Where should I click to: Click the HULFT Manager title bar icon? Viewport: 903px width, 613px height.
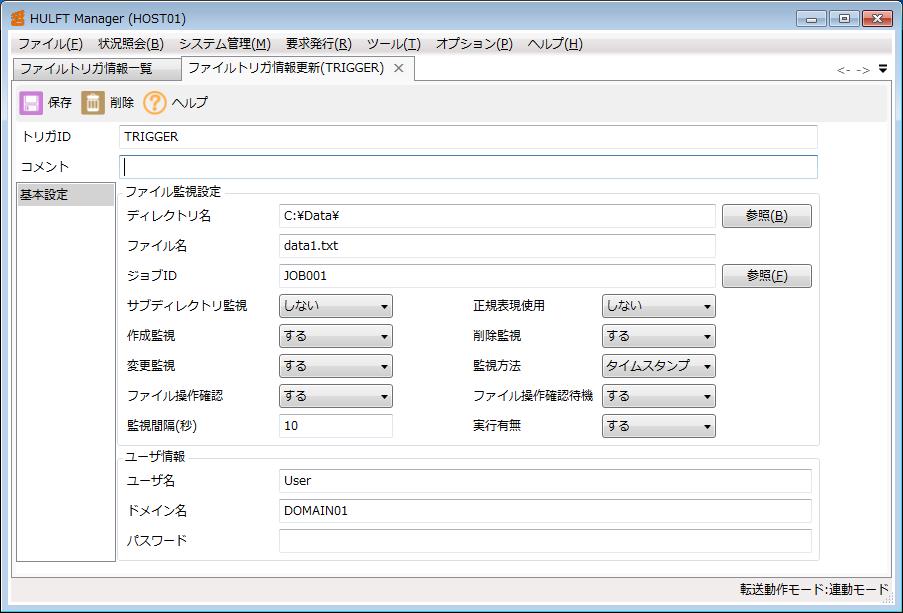click(18, 18)
